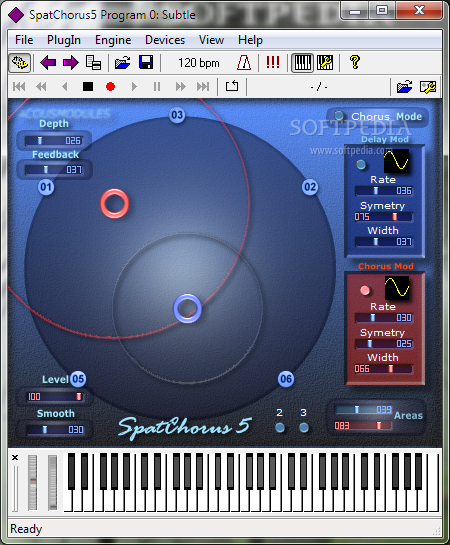This screenshot has height=545, width=450.
Task: Open the program list icon
Action: (93, 63)
